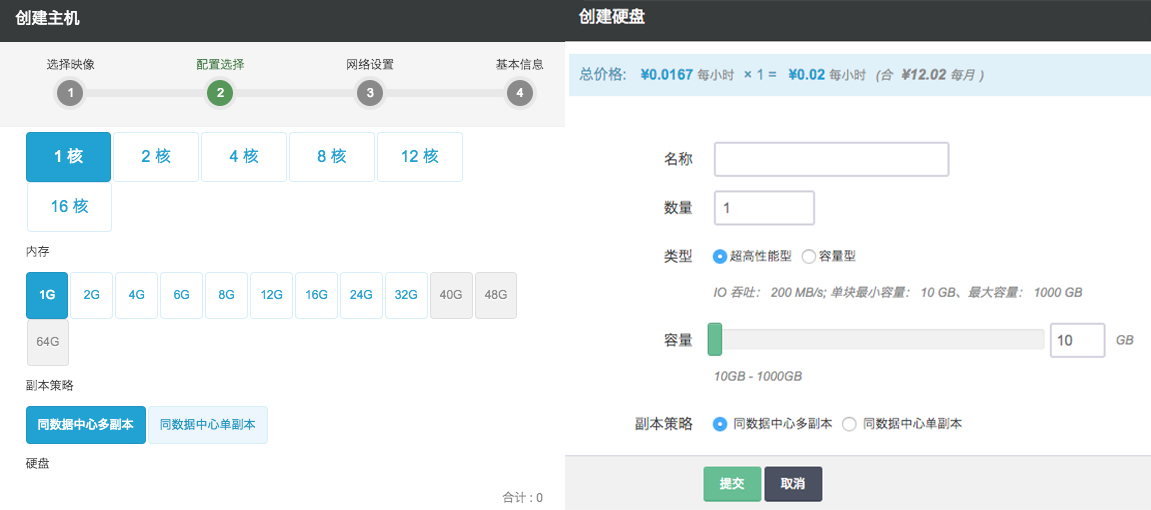Focus the capacity GB value field
The width and height of the screenshot is (1151, 510).
pyautogui.click(x=1078, y=340)
